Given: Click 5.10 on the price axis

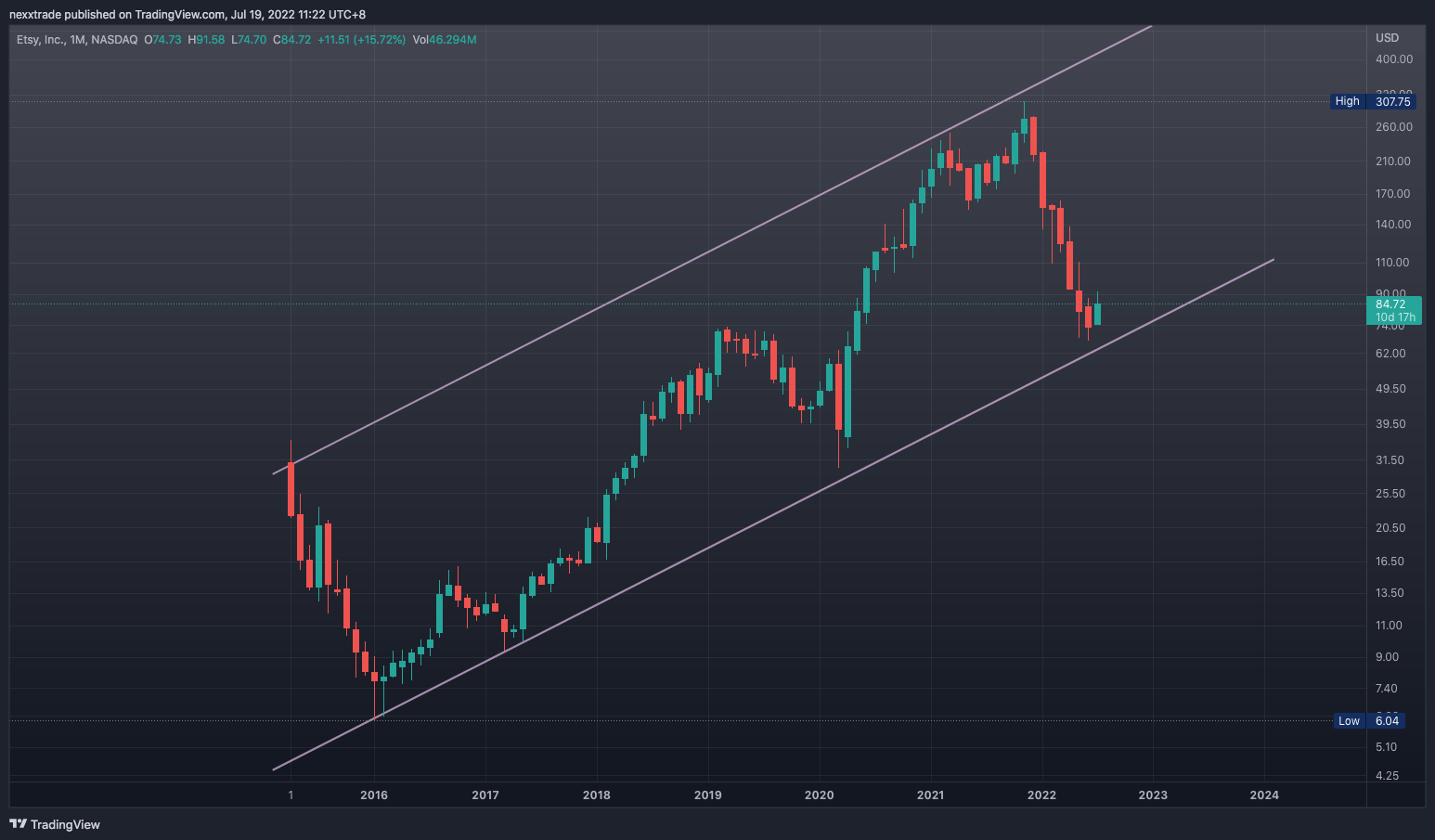Looking at the screenshot, I should coord(1386,746).
